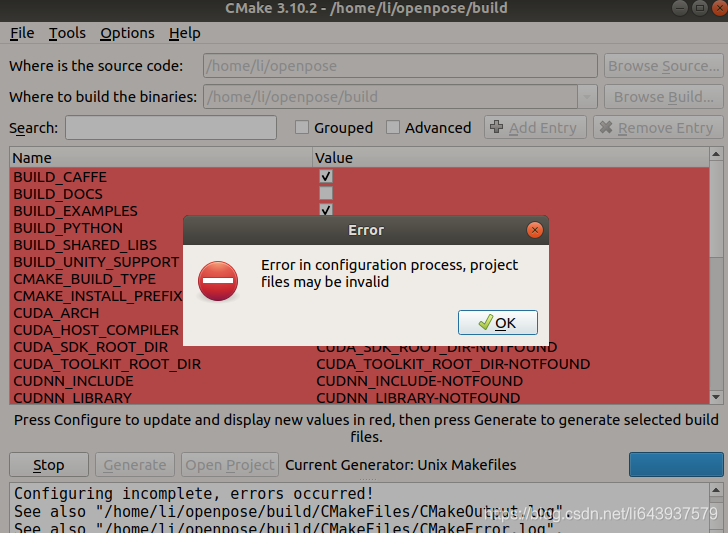Toggle the Advanced checkbox
Viewport: 728px width, 533px height.
[x=393, y=127]
